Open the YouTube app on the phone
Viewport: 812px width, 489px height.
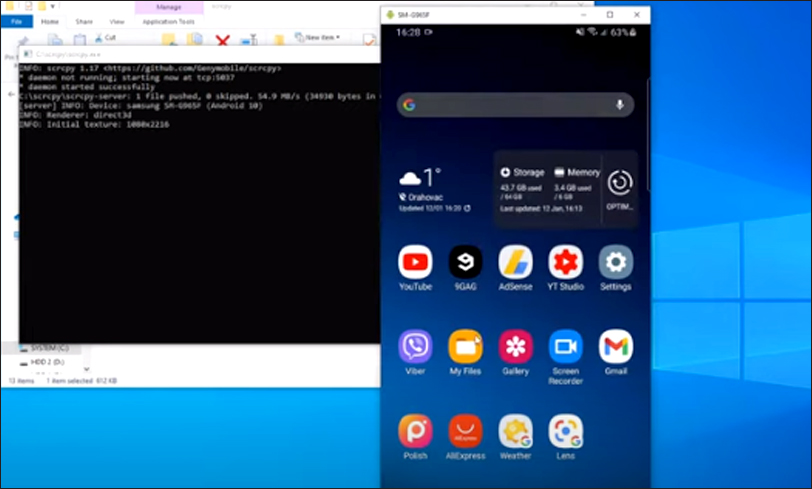[x=415, y=262]
